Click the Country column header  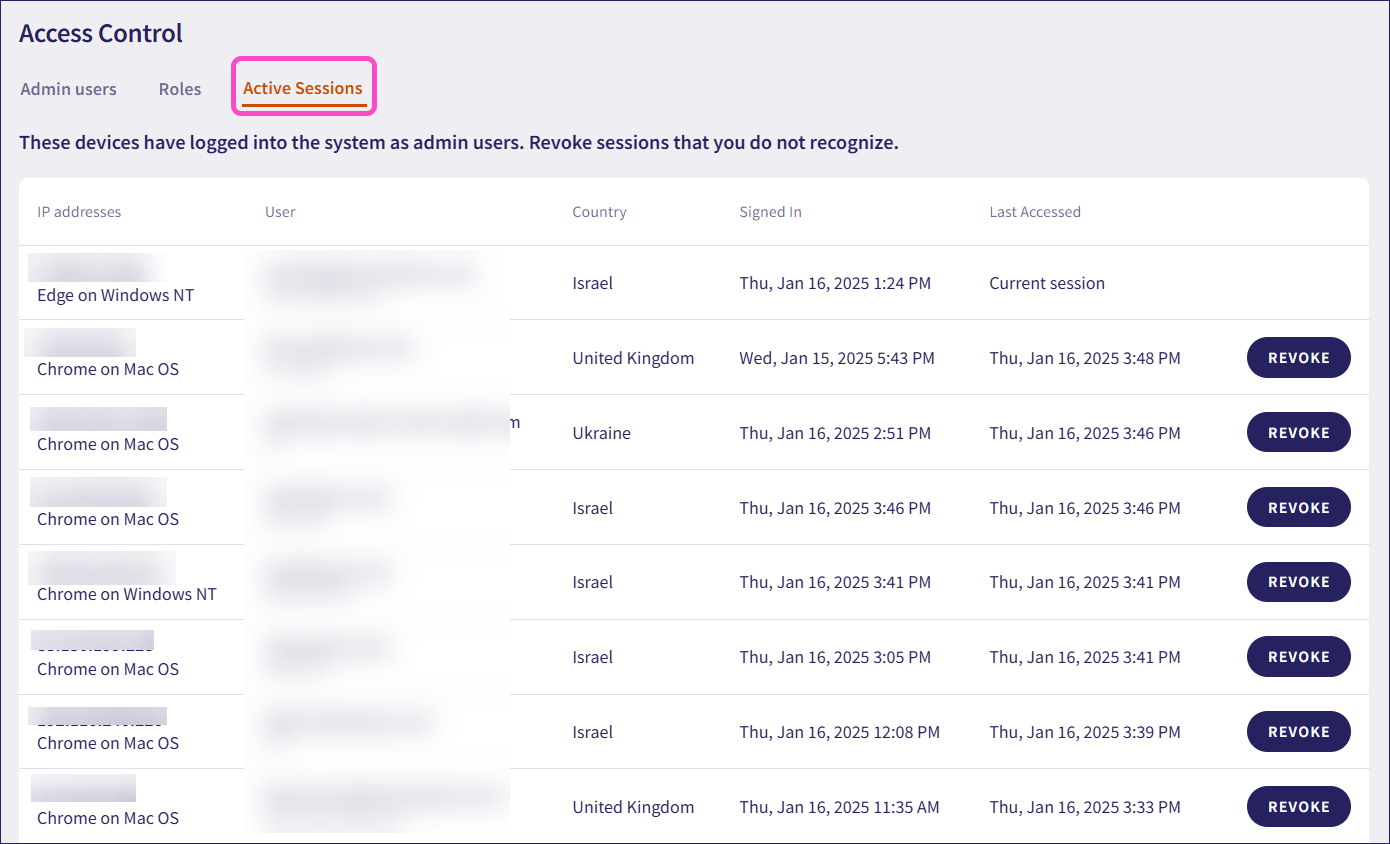599,212
